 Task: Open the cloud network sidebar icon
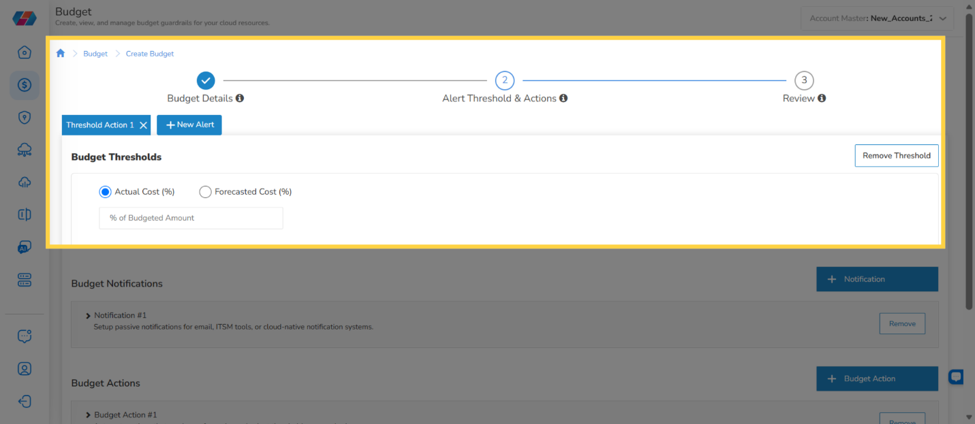(24, 150)
